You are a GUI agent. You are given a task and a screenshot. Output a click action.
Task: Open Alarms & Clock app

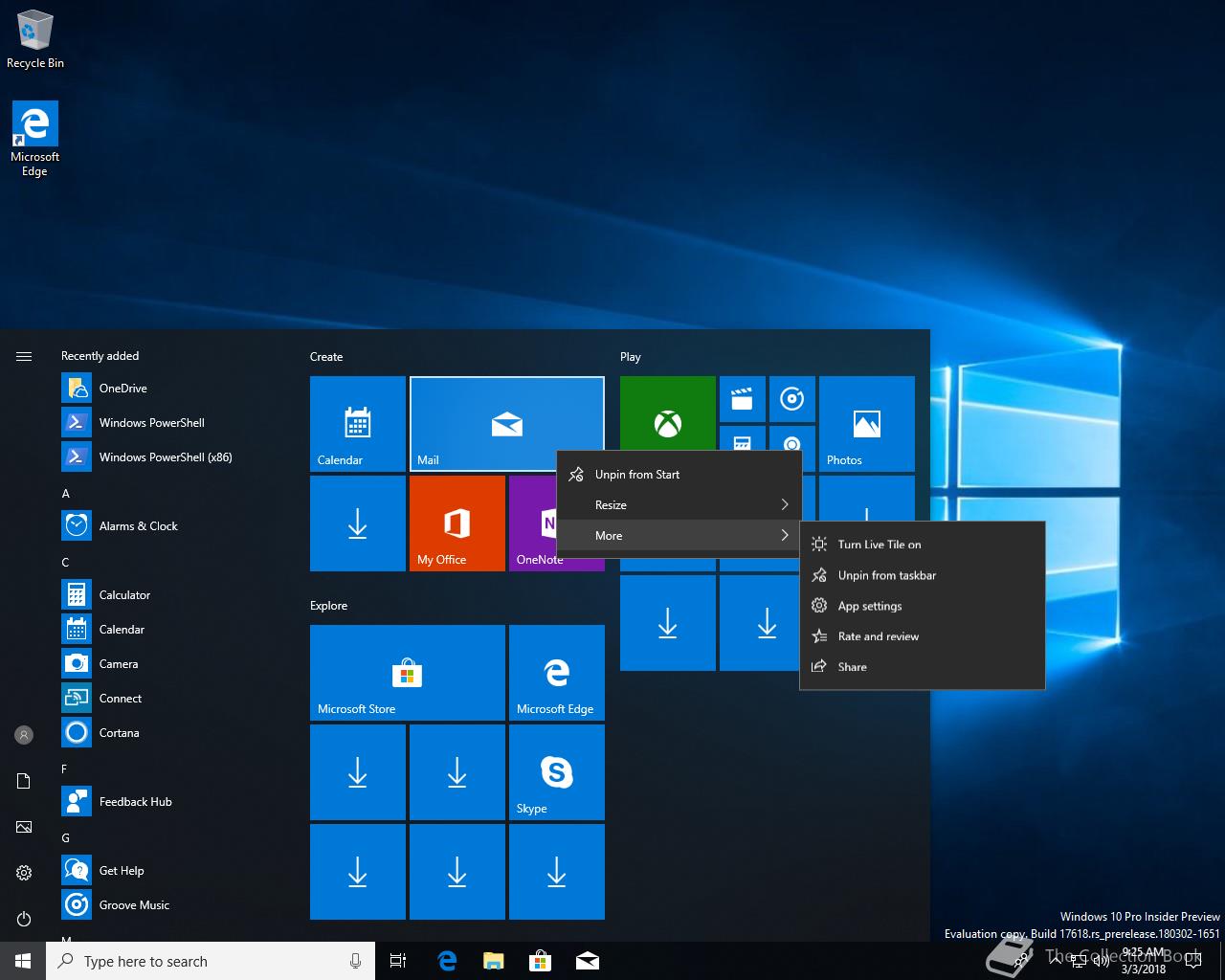point(153,525)
